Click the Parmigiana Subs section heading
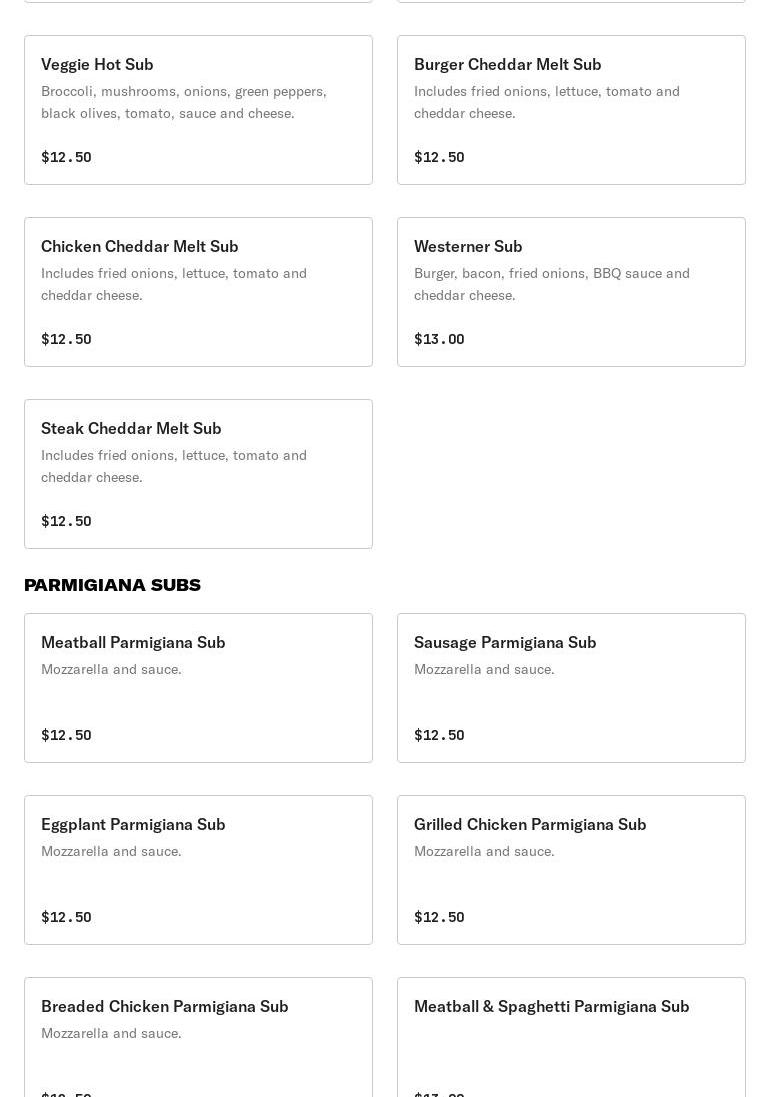 point(112,585)
